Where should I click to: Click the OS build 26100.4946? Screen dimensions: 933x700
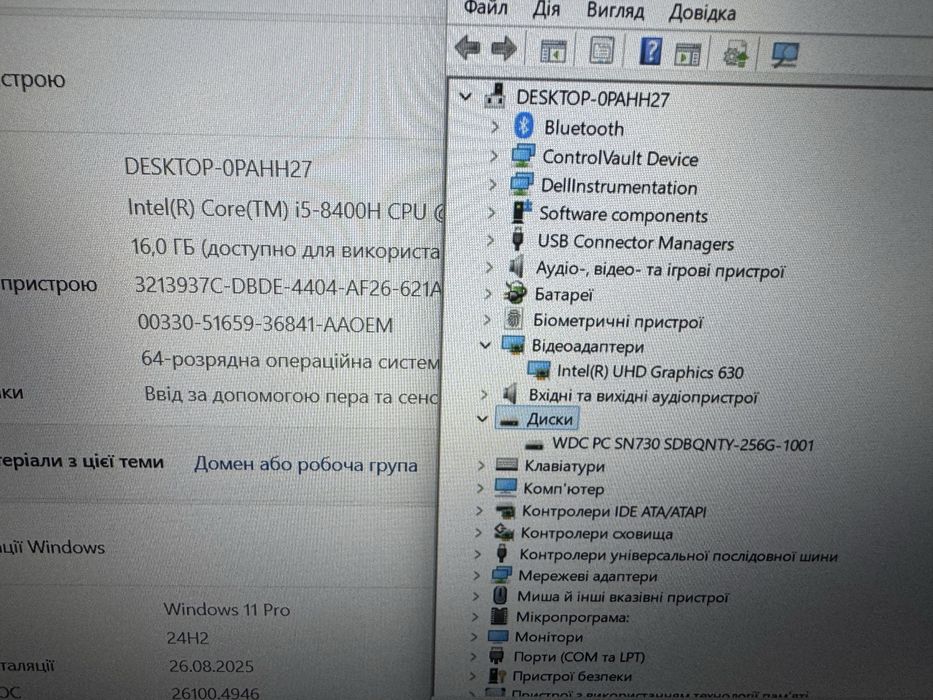(215, 692)
